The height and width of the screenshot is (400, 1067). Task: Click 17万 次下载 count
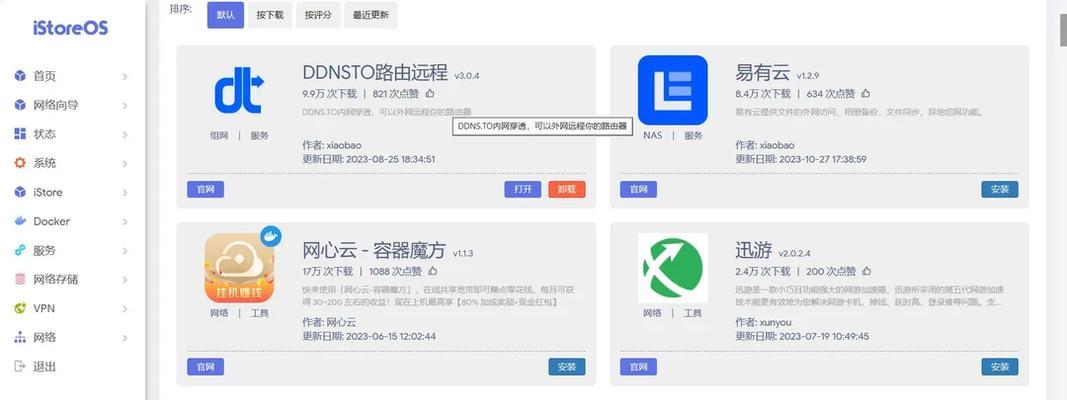point(328,271)
